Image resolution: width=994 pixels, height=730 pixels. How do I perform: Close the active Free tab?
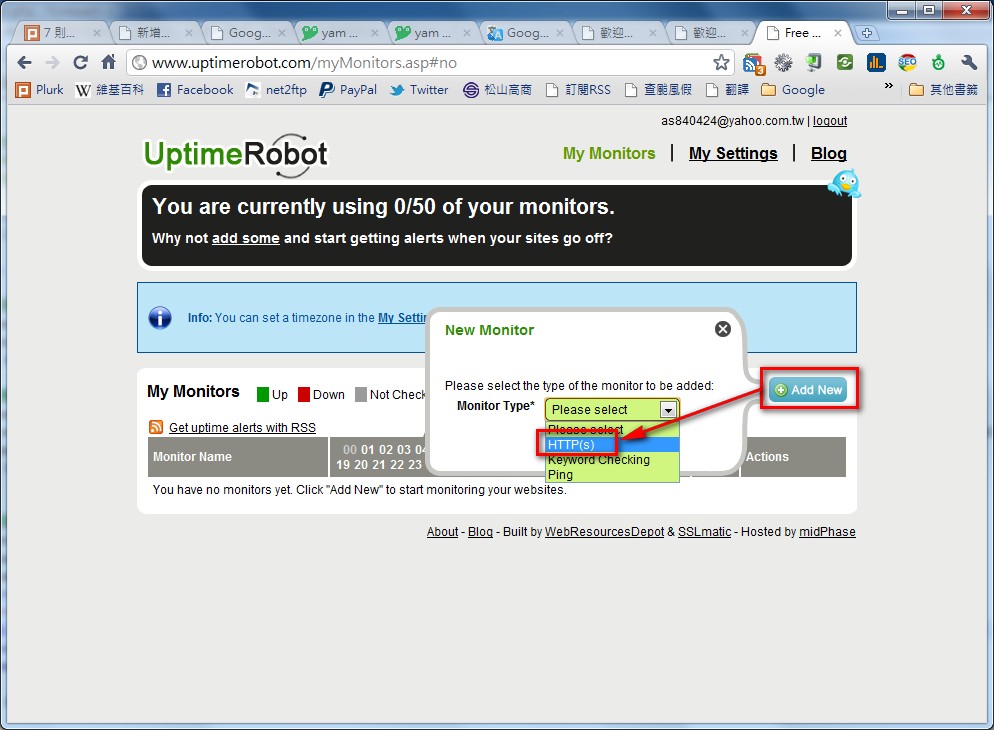(837, 33)
